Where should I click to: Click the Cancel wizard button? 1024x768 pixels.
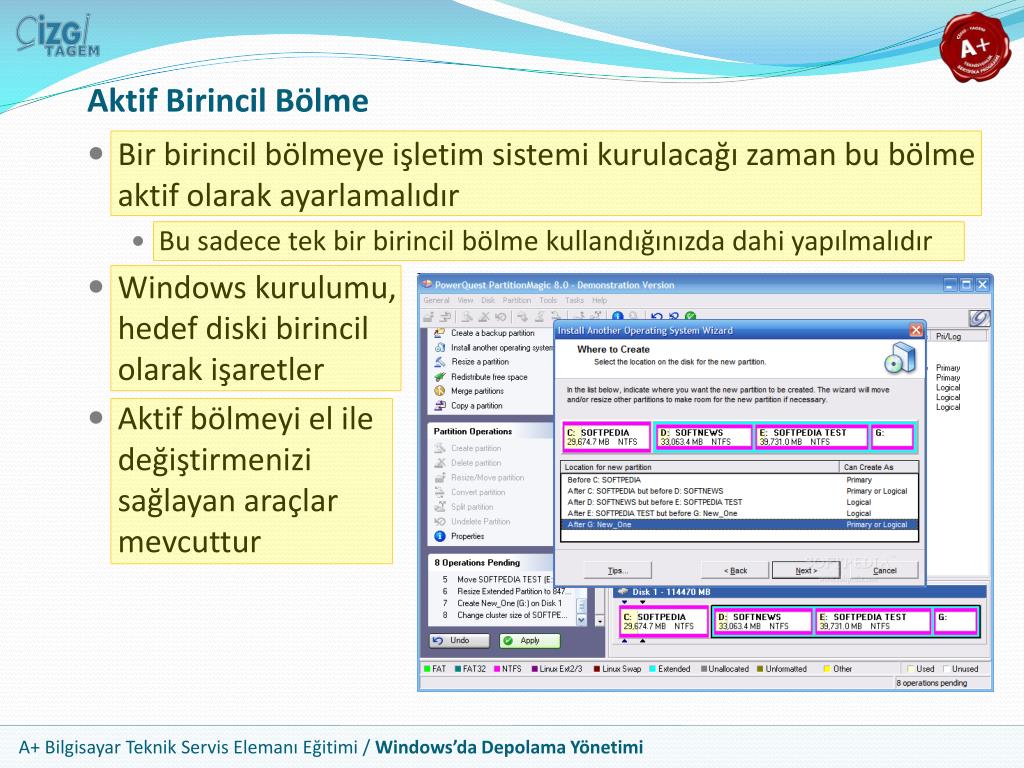tap(884, 570)
